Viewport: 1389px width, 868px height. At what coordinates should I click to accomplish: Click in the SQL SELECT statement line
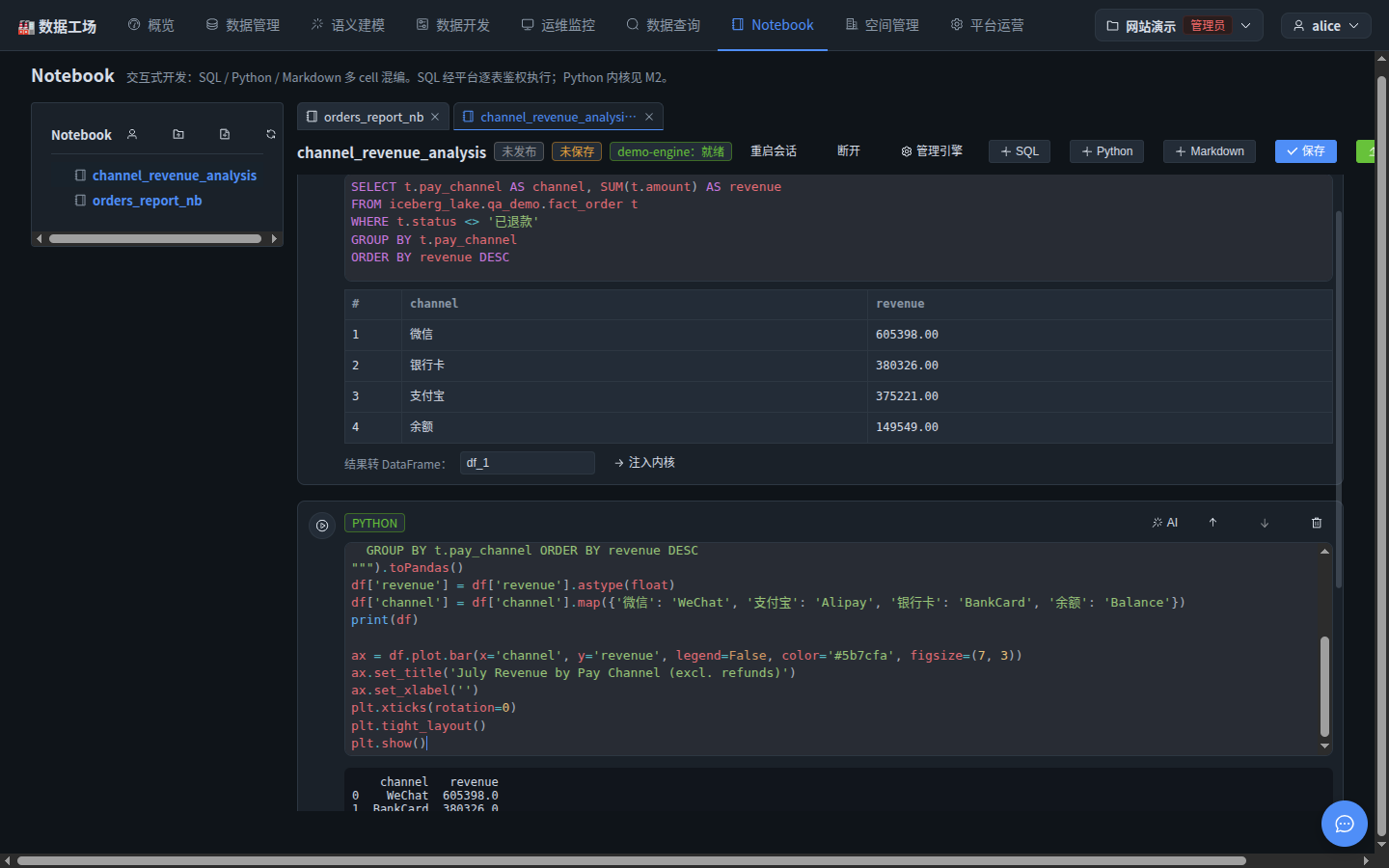coord(566,187)
